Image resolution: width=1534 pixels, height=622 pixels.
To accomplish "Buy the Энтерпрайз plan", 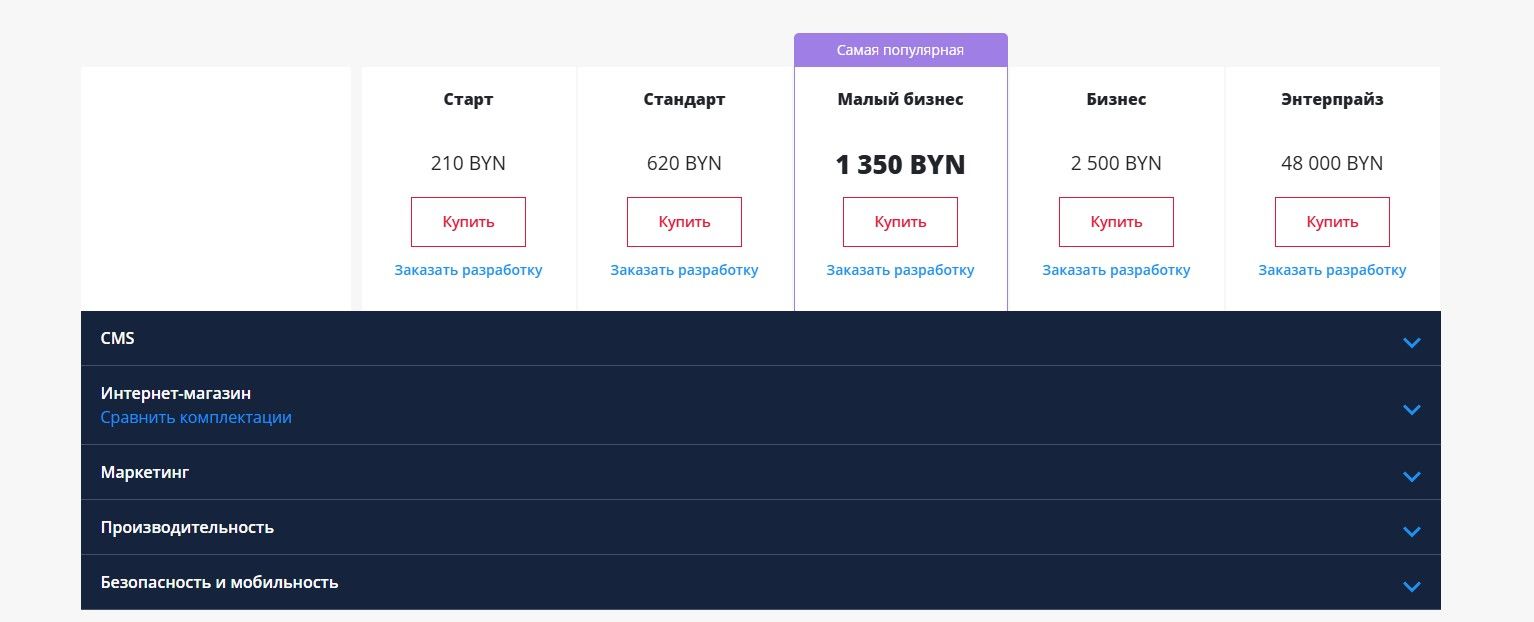I will click(1332, 222).
